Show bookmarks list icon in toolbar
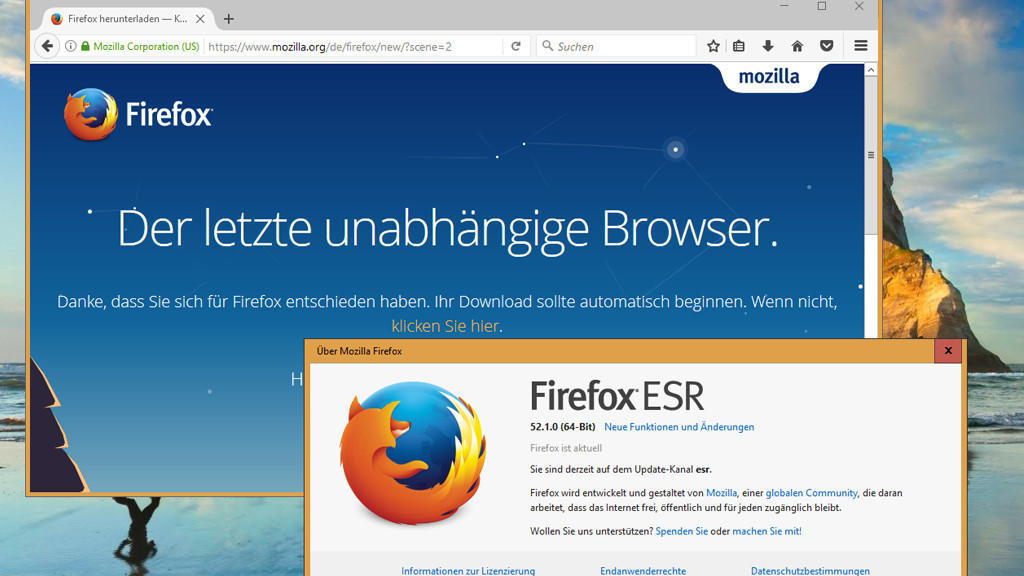 coord(739,46)
